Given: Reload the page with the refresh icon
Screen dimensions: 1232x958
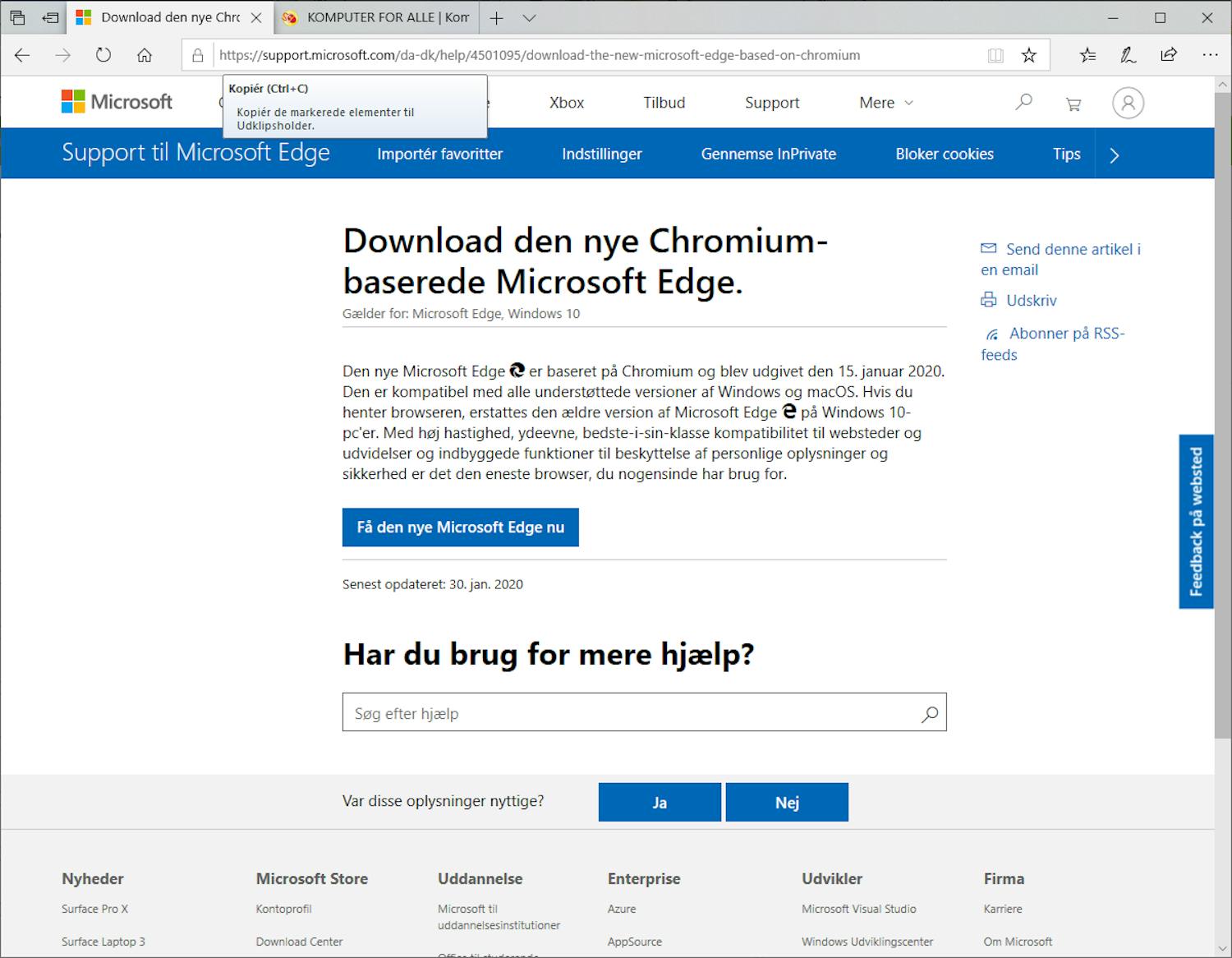Looking at the screenshot, I should pos(103,55).
